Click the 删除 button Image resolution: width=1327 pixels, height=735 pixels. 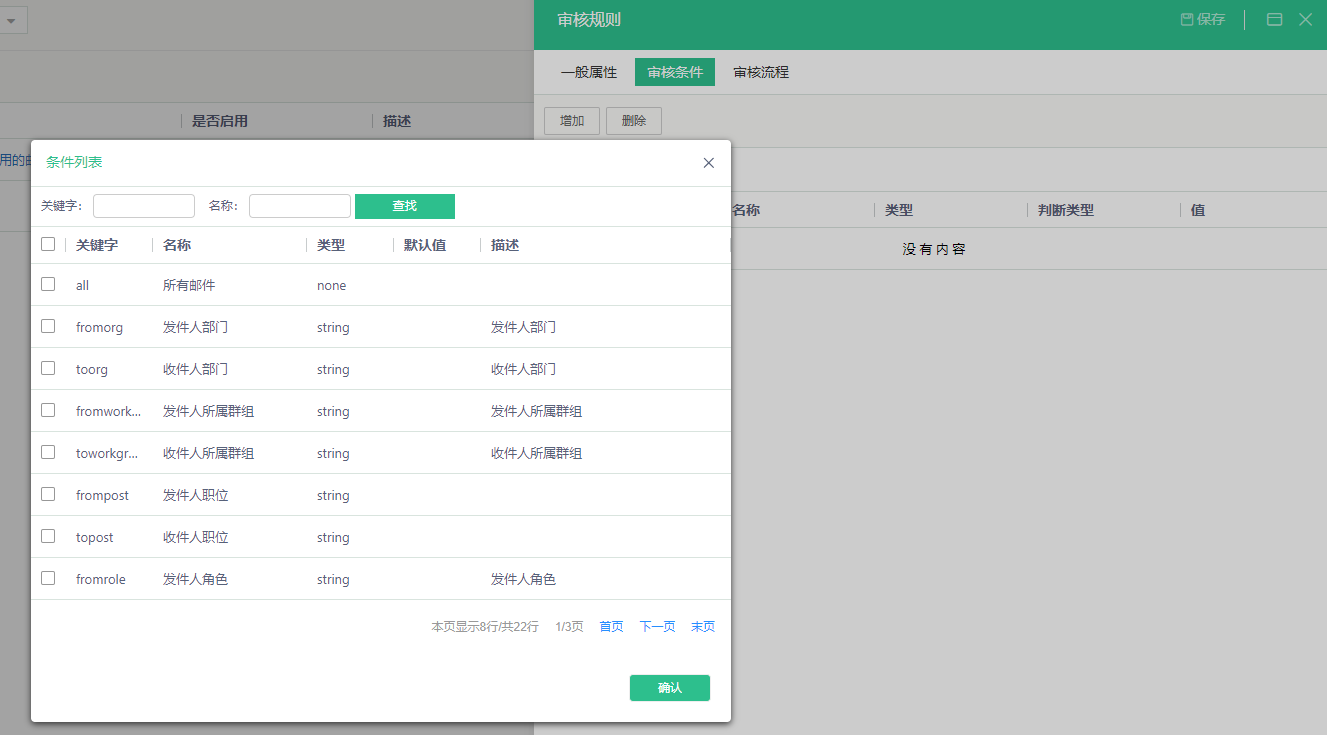pyautogui.click(x=634, y=121)
